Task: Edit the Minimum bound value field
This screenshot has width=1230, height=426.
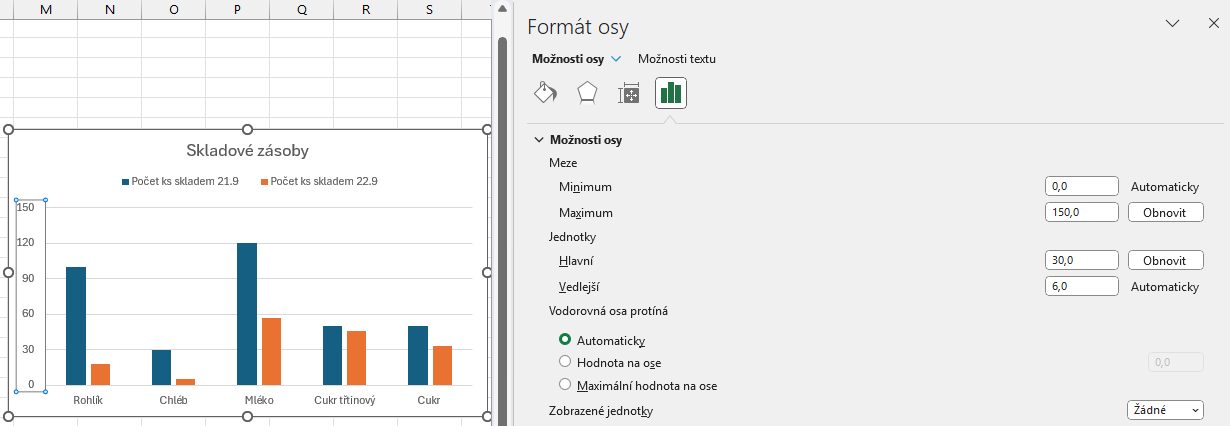Action: point(1081,186)
